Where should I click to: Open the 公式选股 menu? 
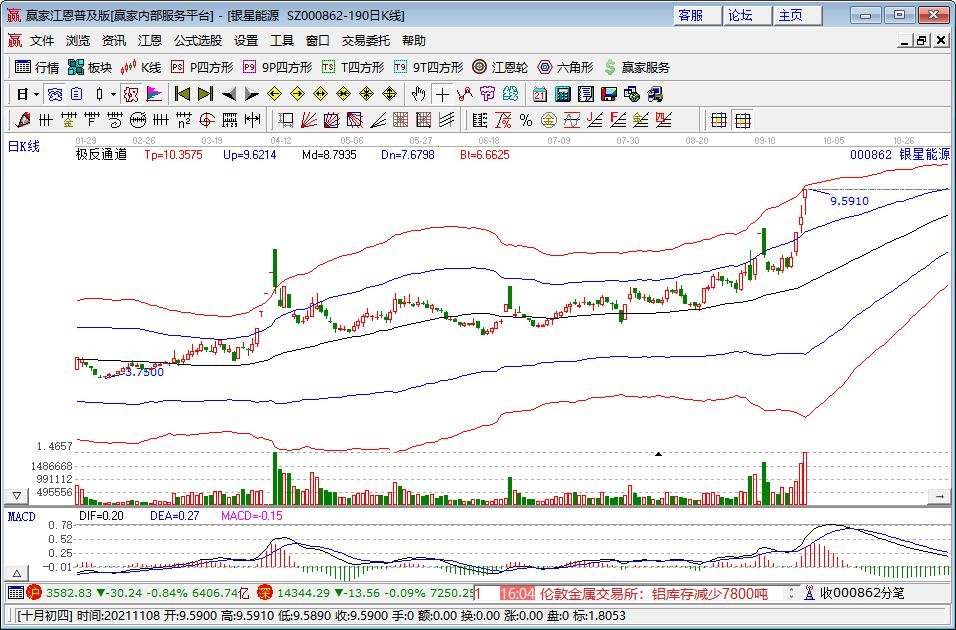pos(198,41)
